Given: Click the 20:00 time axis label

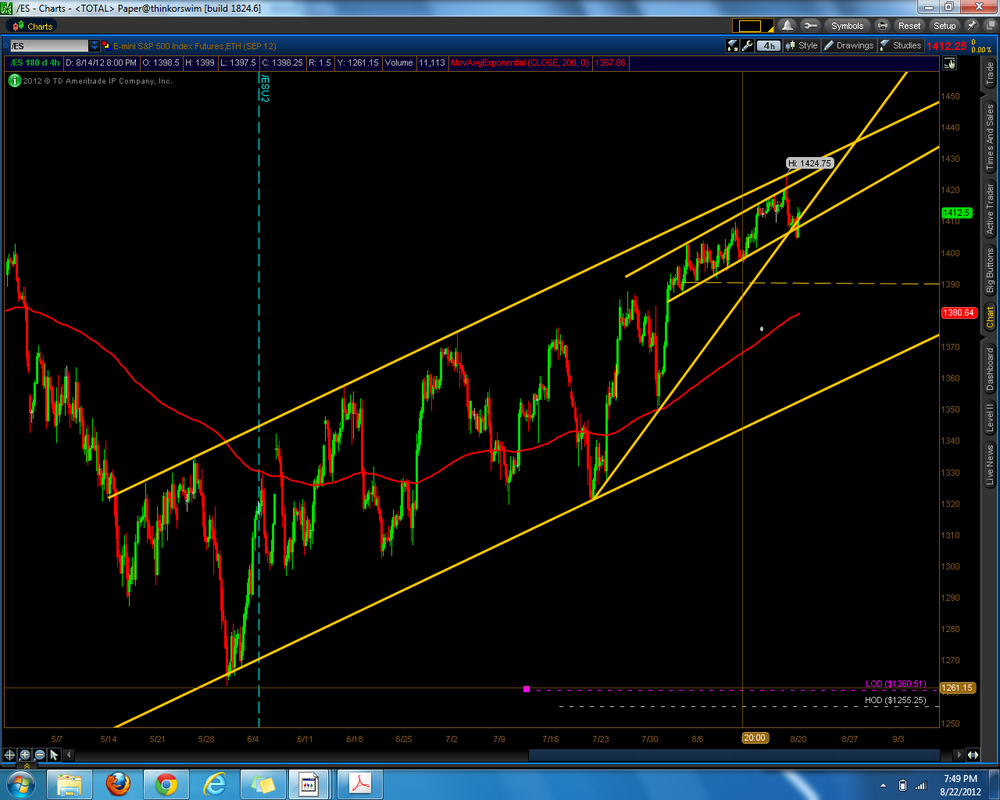Looking at the screenshot, I should (754, 737).
